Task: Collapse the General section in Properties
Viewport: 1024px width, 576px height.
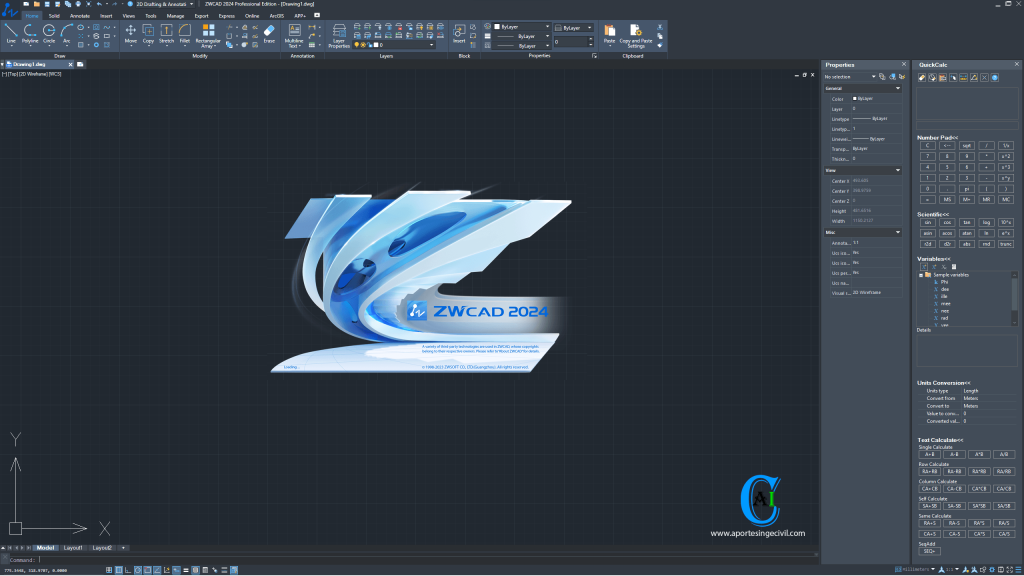Action: click(898, 88)
